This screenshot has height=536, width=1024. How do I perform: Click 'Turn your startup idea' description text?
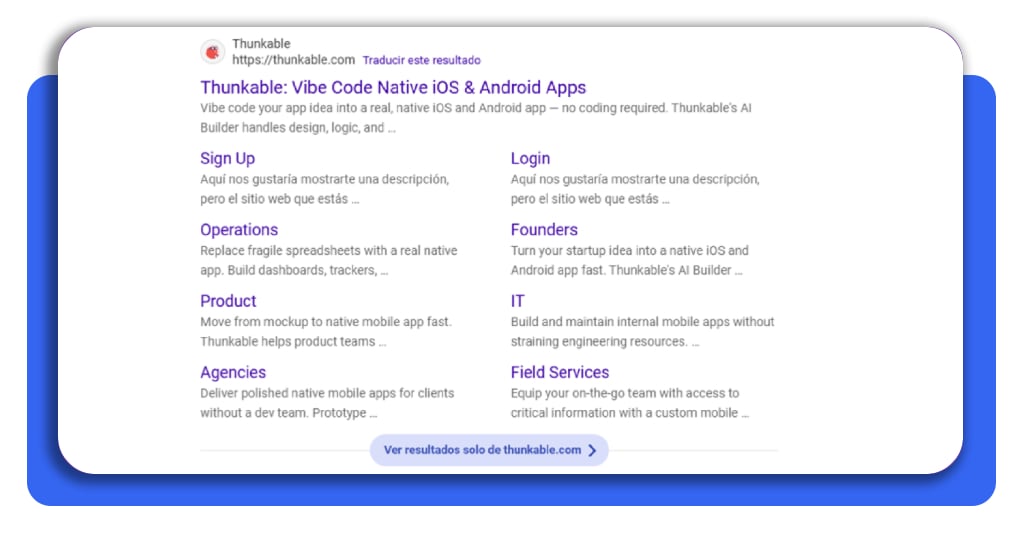pyautogui.click(x=630, y=260)
